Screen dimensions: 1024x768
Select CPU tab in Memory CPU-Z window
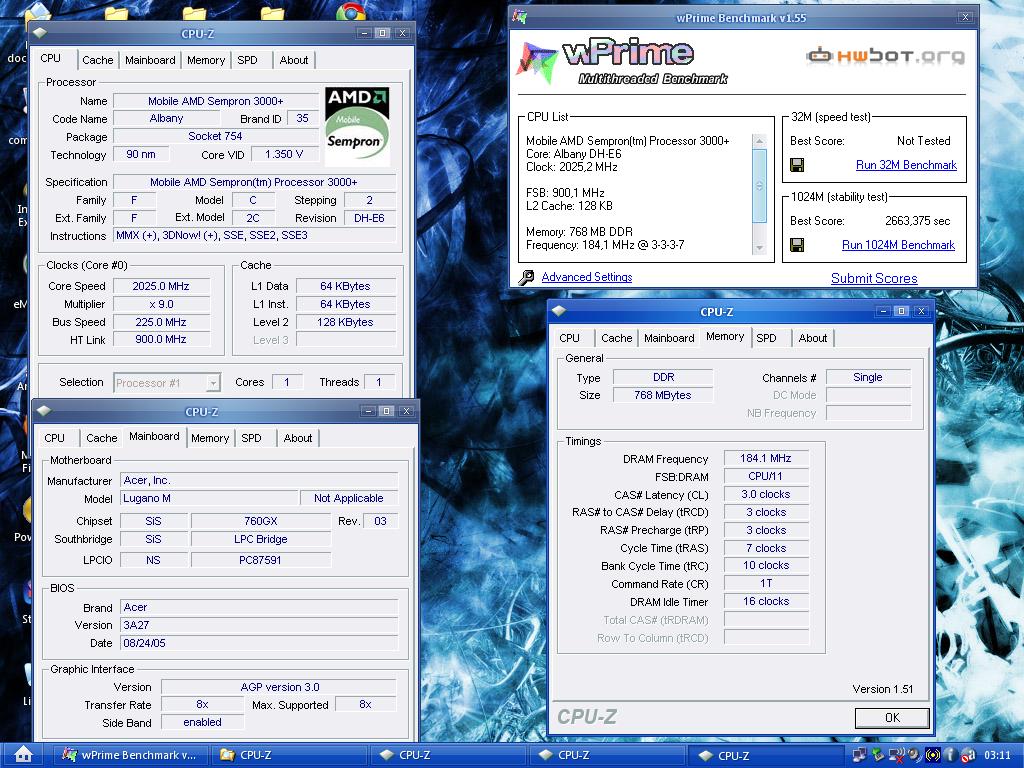tap(569, 338)
